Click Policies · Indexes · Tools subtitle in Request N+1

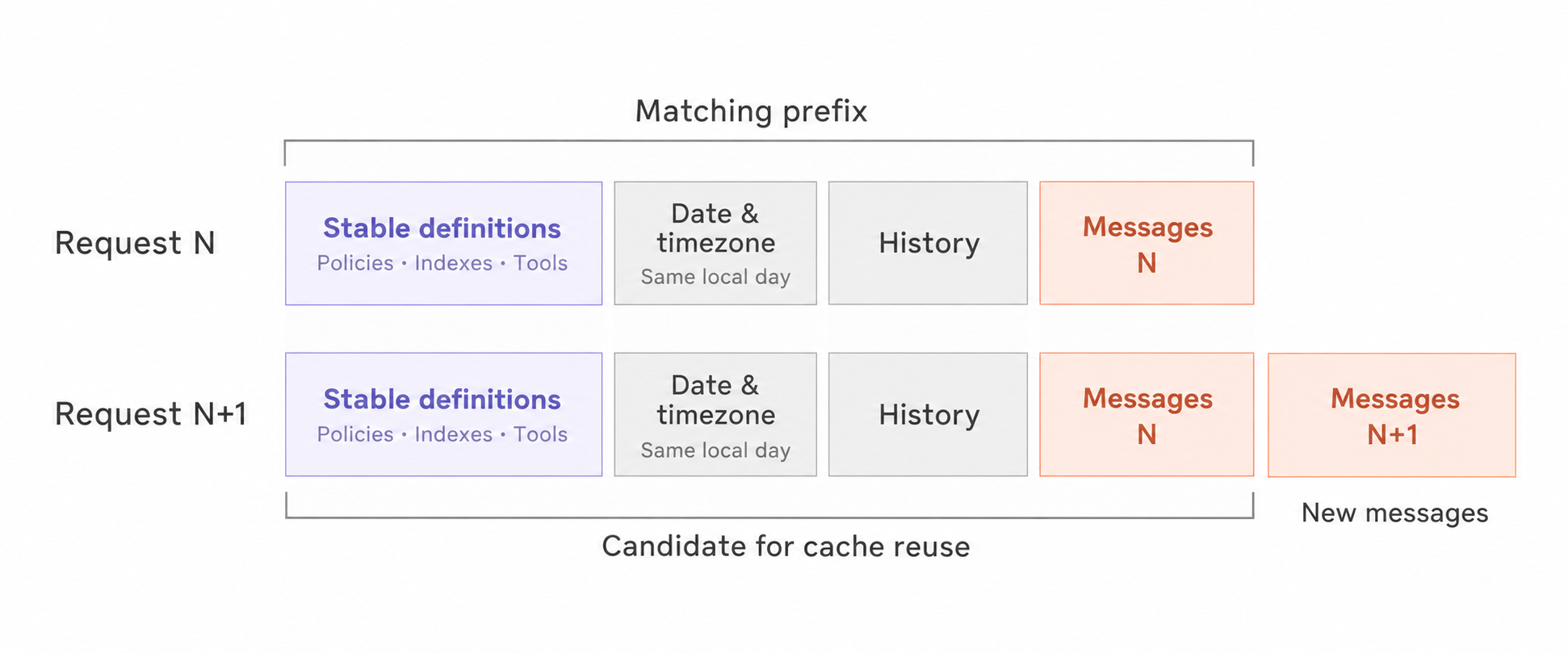[x=442, y=434]
